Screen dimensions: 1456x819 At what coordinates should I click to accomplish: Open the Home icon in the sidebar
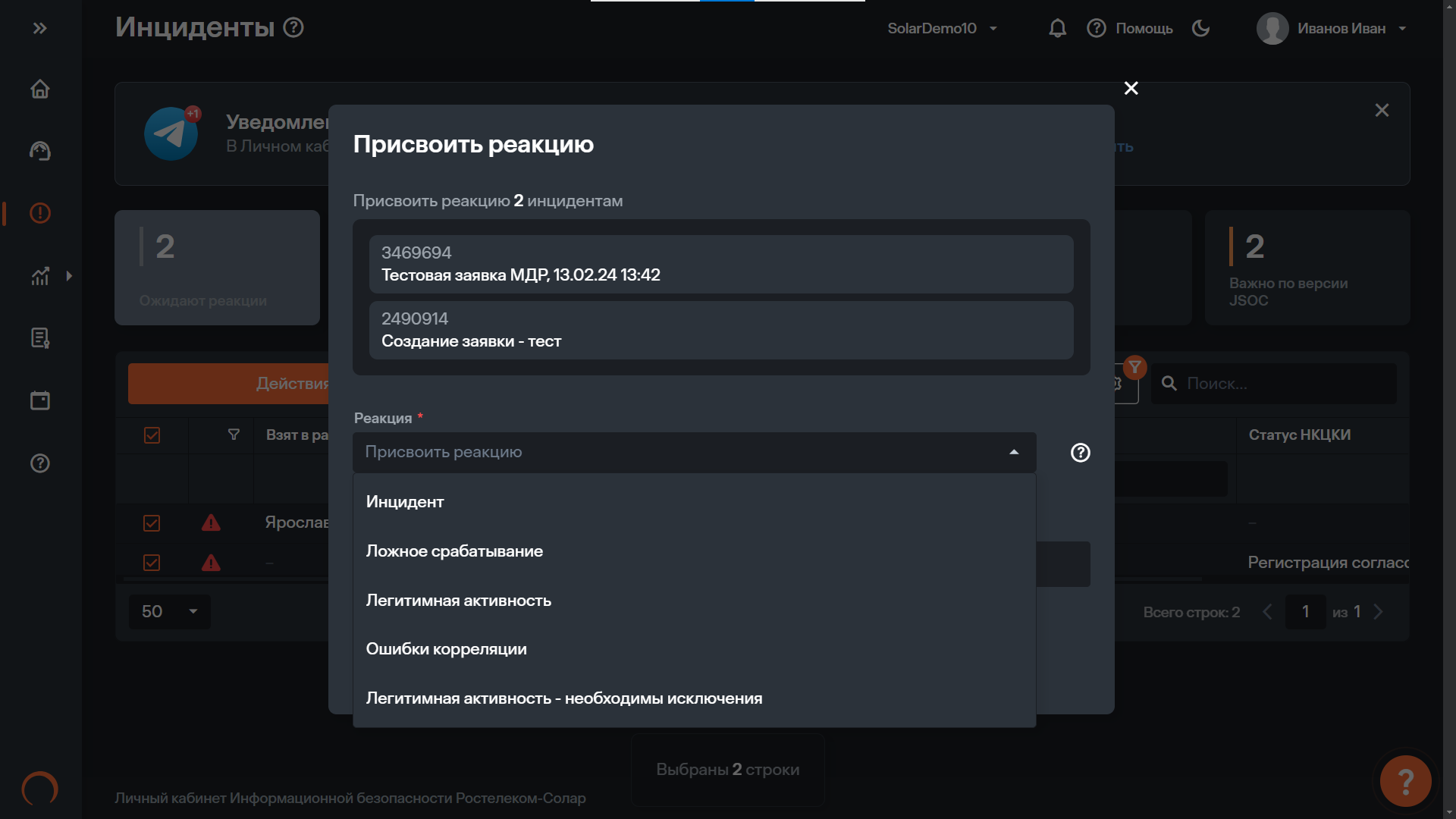(x=40, y=89)
